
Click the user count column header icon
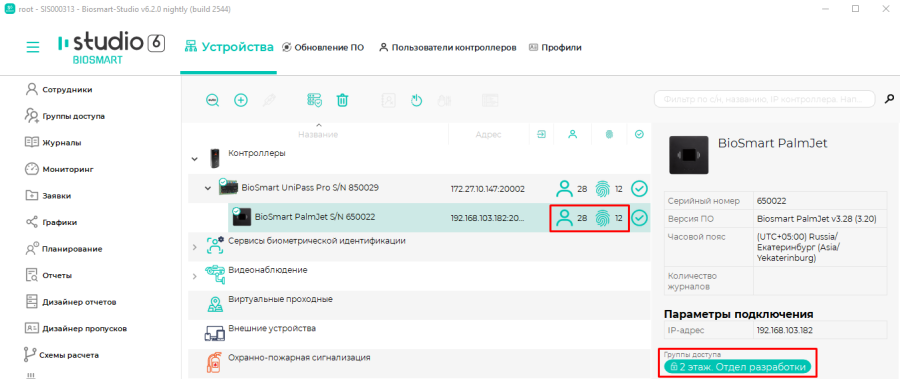tap(572, 134)
